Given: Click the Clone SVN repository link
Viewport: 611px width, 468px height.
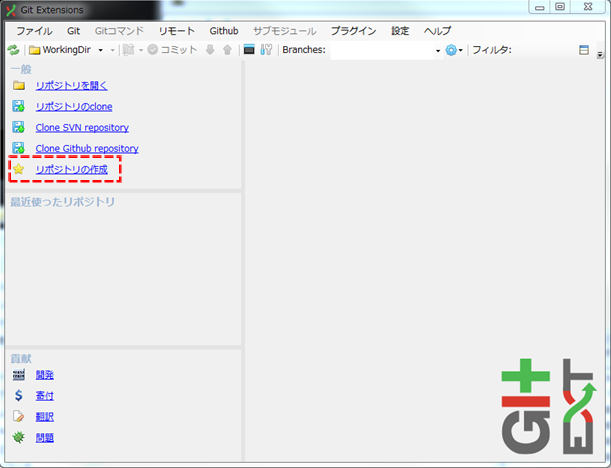Looking at the screenshot, I should point(82,127).
